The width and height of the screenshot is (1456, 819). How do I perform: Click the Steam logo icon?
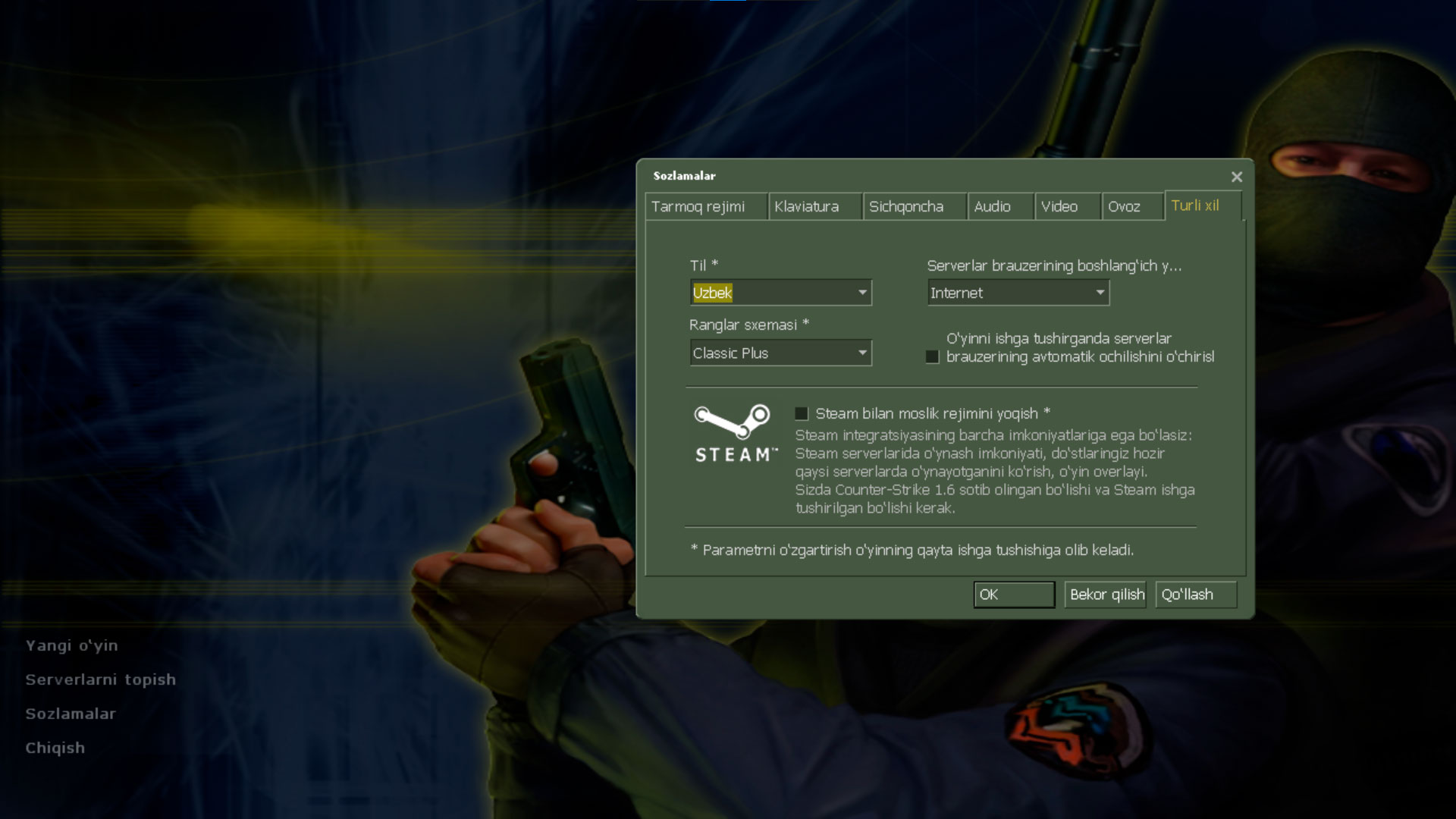(736, 433)
